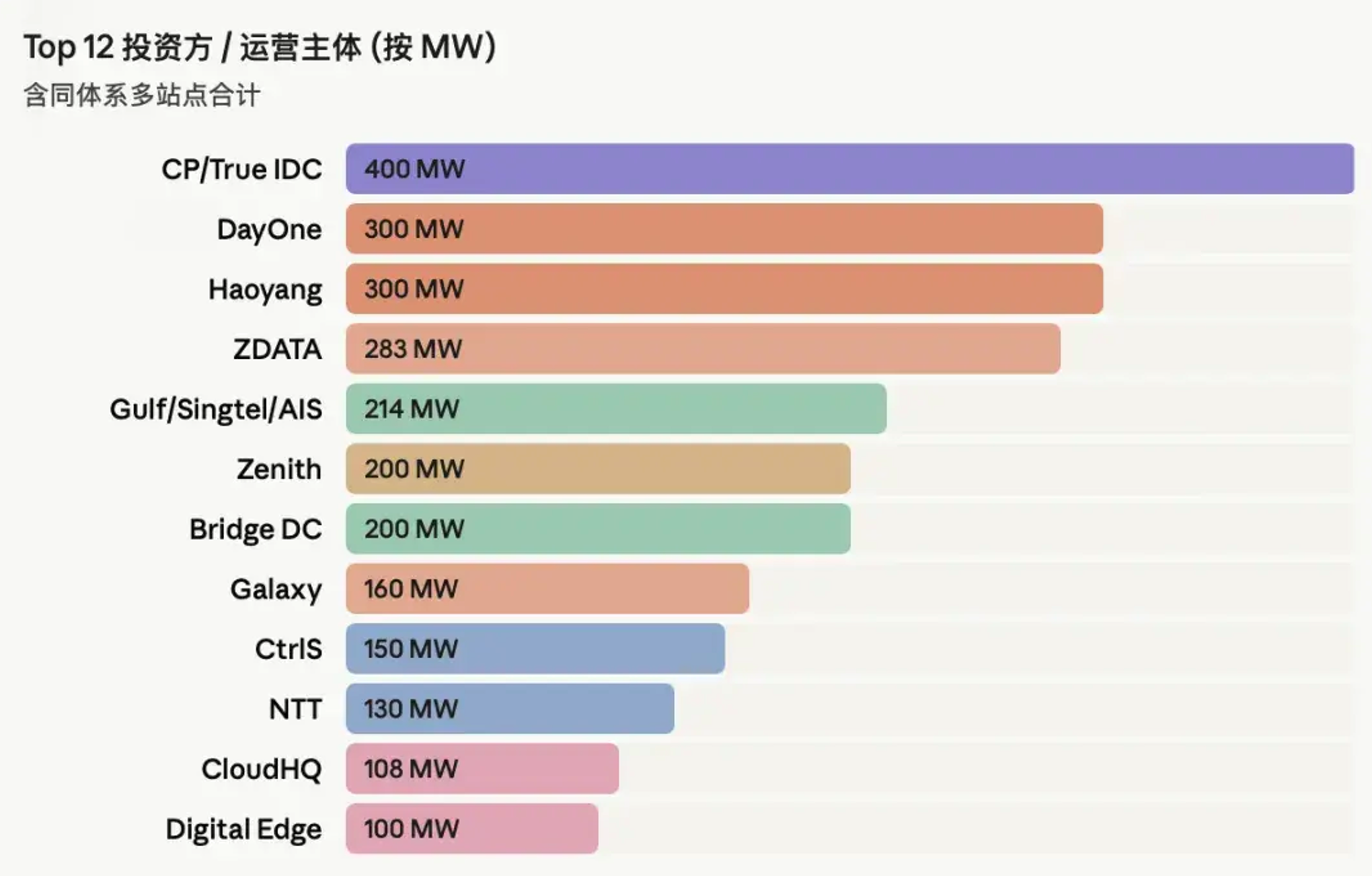
Task: Click the subtitle "含同体系多站点合计"
Action: tap(142, 95)
